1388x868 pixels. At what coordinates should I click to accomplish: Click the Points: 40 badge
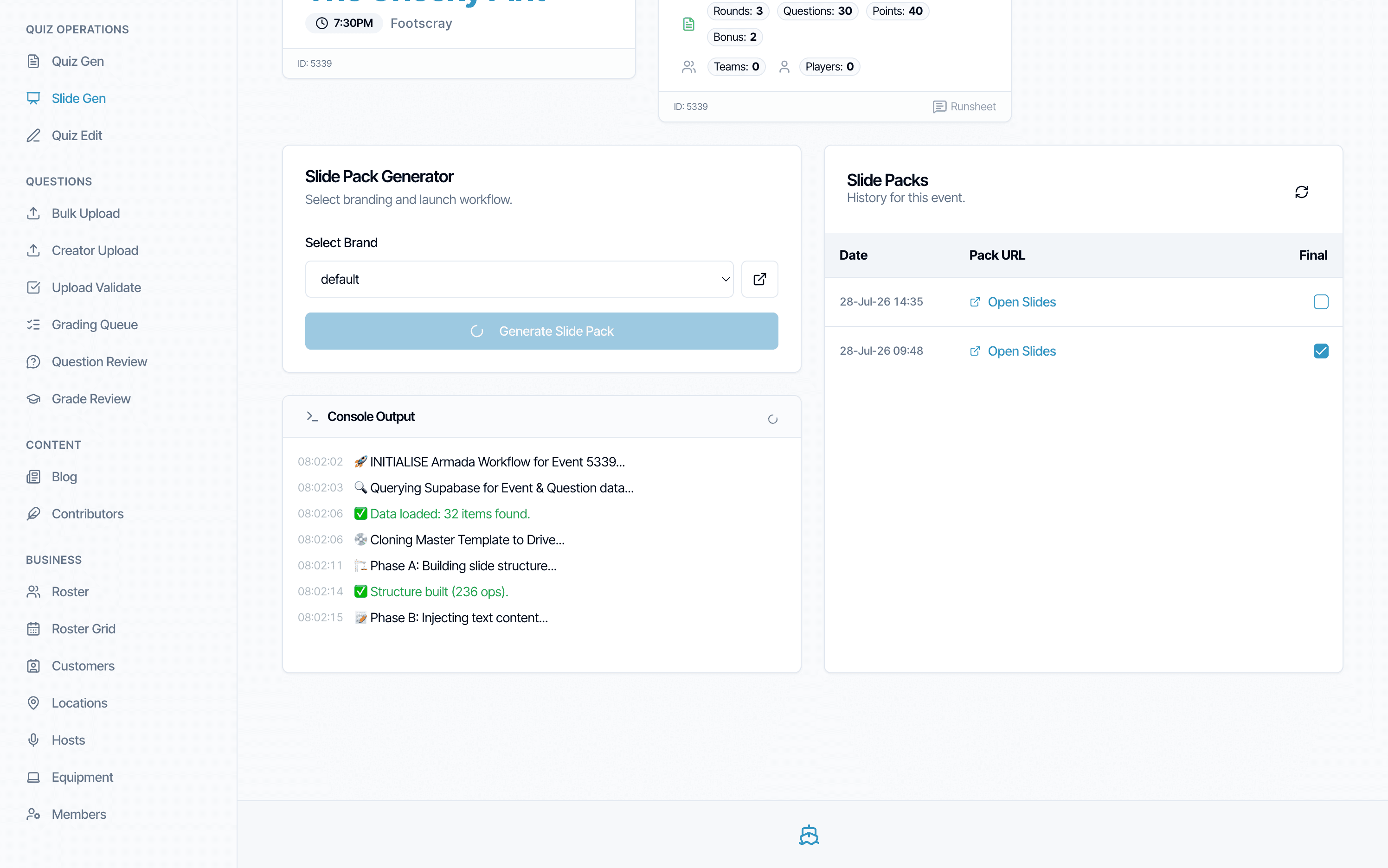coord(897,11)
